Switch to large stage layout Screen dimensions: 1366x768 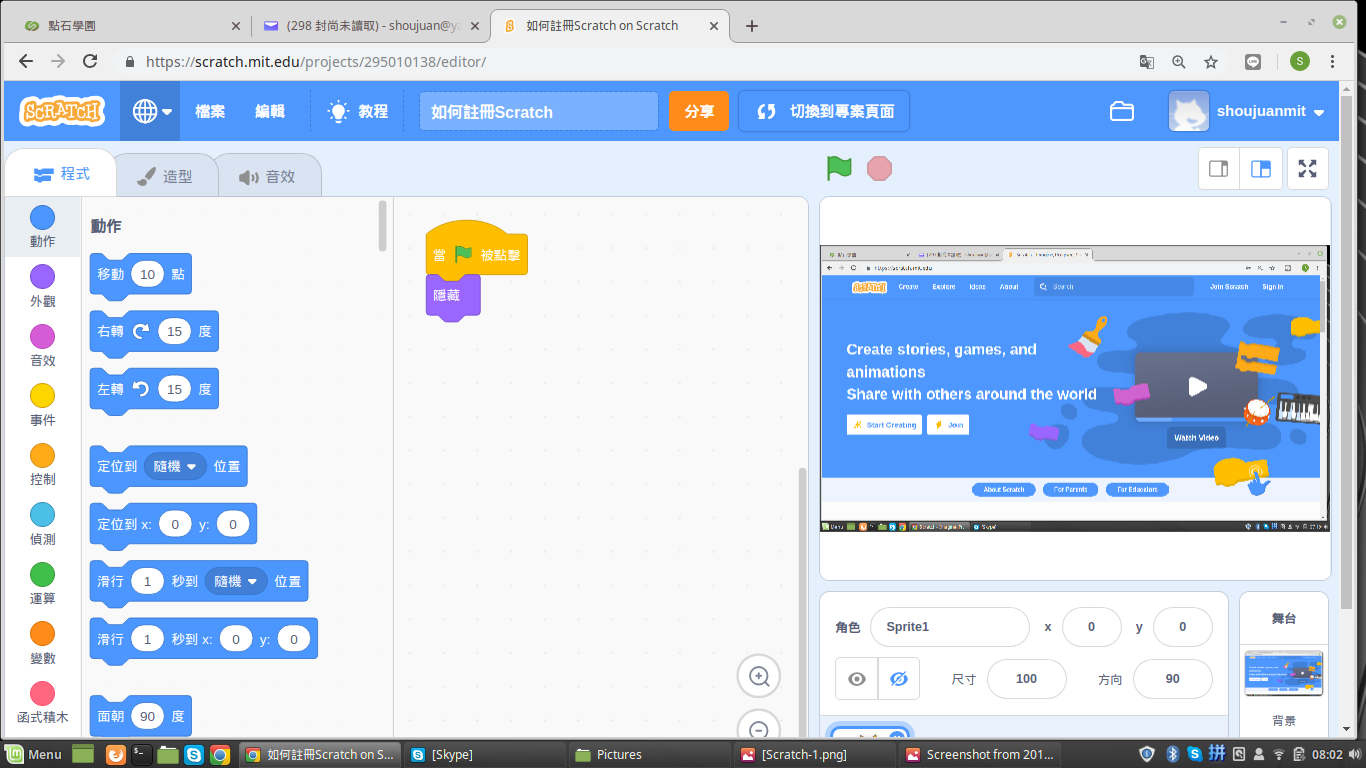point(1261,168)
